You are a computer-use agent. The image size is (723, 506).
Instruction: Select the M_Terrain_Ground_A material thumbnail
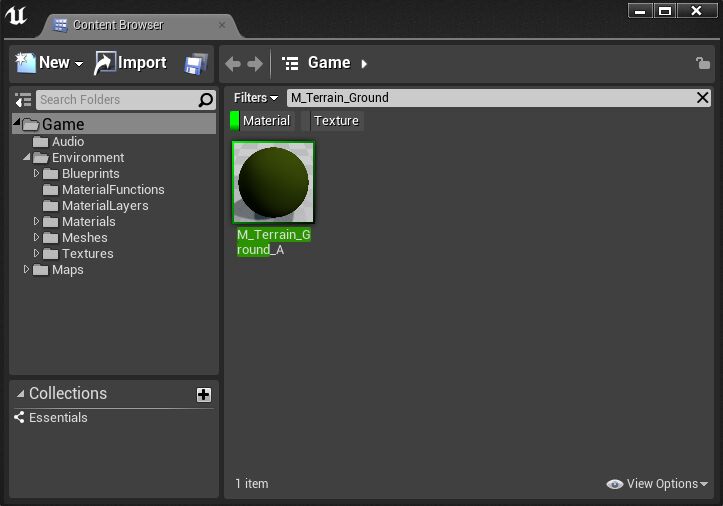[x=273, y=182]
